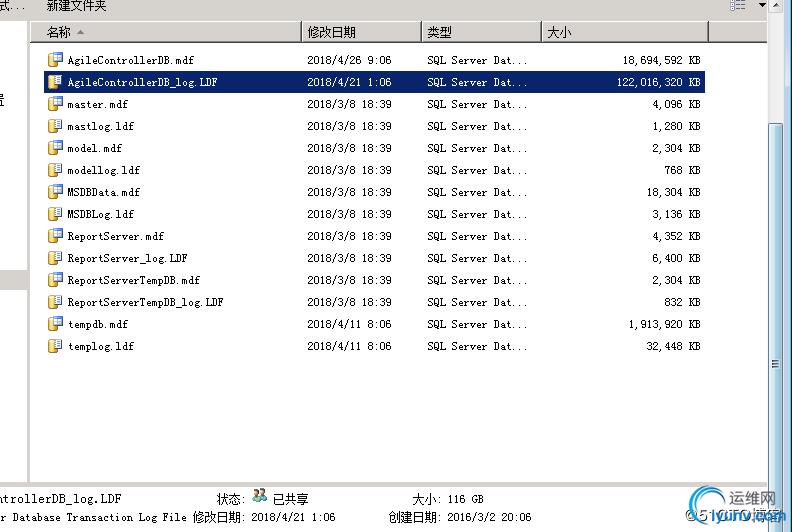Click the master.mdf file icon
The height and width of the screenshot is (532, 792).
tap(55, 104)
